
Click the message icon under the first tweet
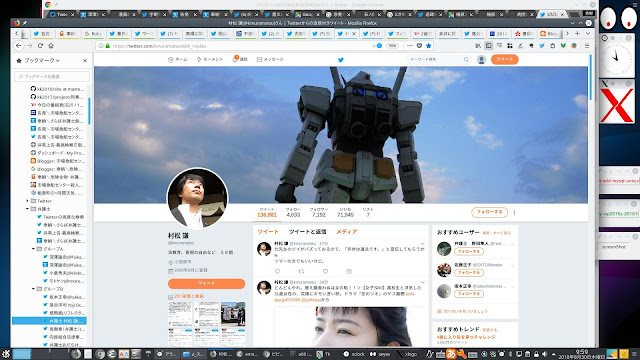(x=349, y=271)
